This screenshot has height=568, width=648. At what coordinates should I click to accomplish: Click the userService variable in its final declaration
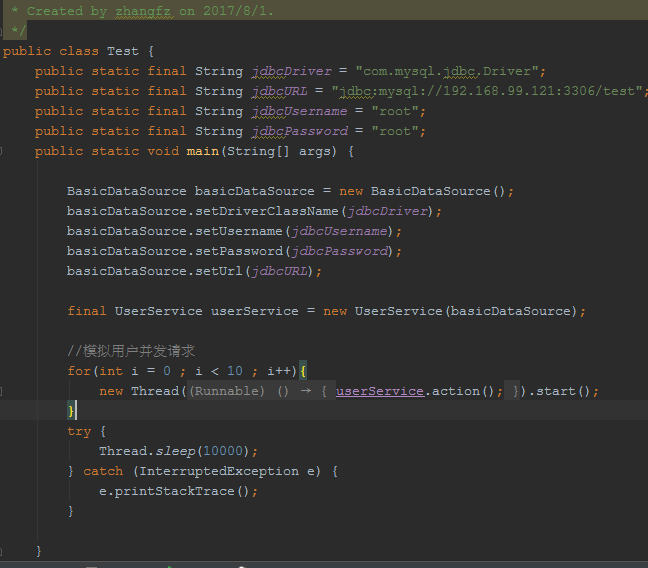(x=255, y=311)
